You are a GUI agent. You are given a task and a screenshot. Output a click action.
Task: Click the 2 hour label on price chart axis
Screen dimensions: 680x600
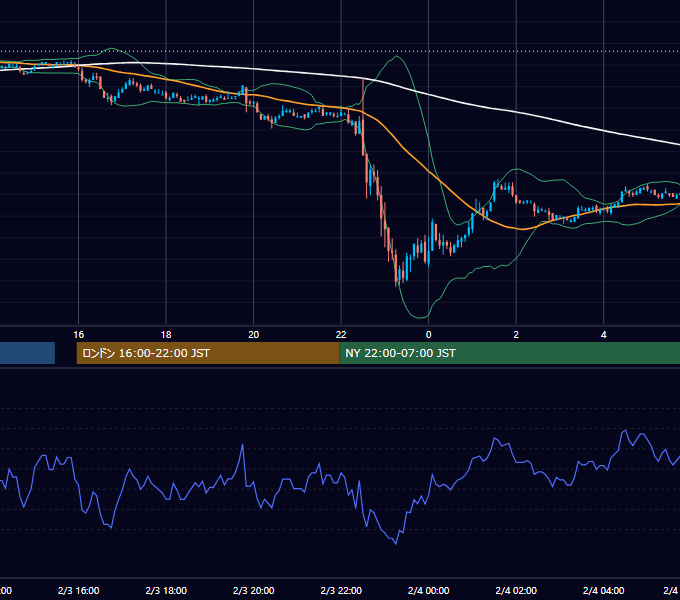(x=516, y=335)
